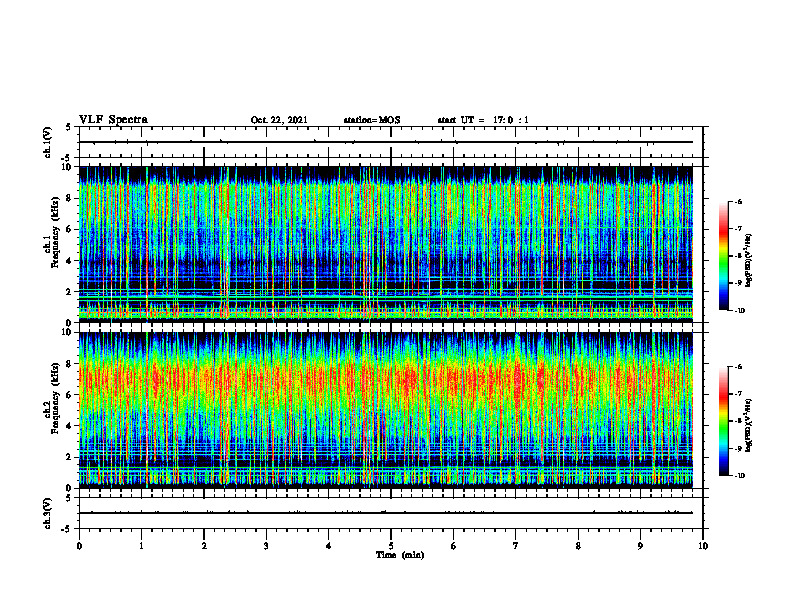This screenshot has width=792, height=612.
Task: Click the ch.2 frequency tick "4"
Action: pyautogui.click(x=70, y=426)
